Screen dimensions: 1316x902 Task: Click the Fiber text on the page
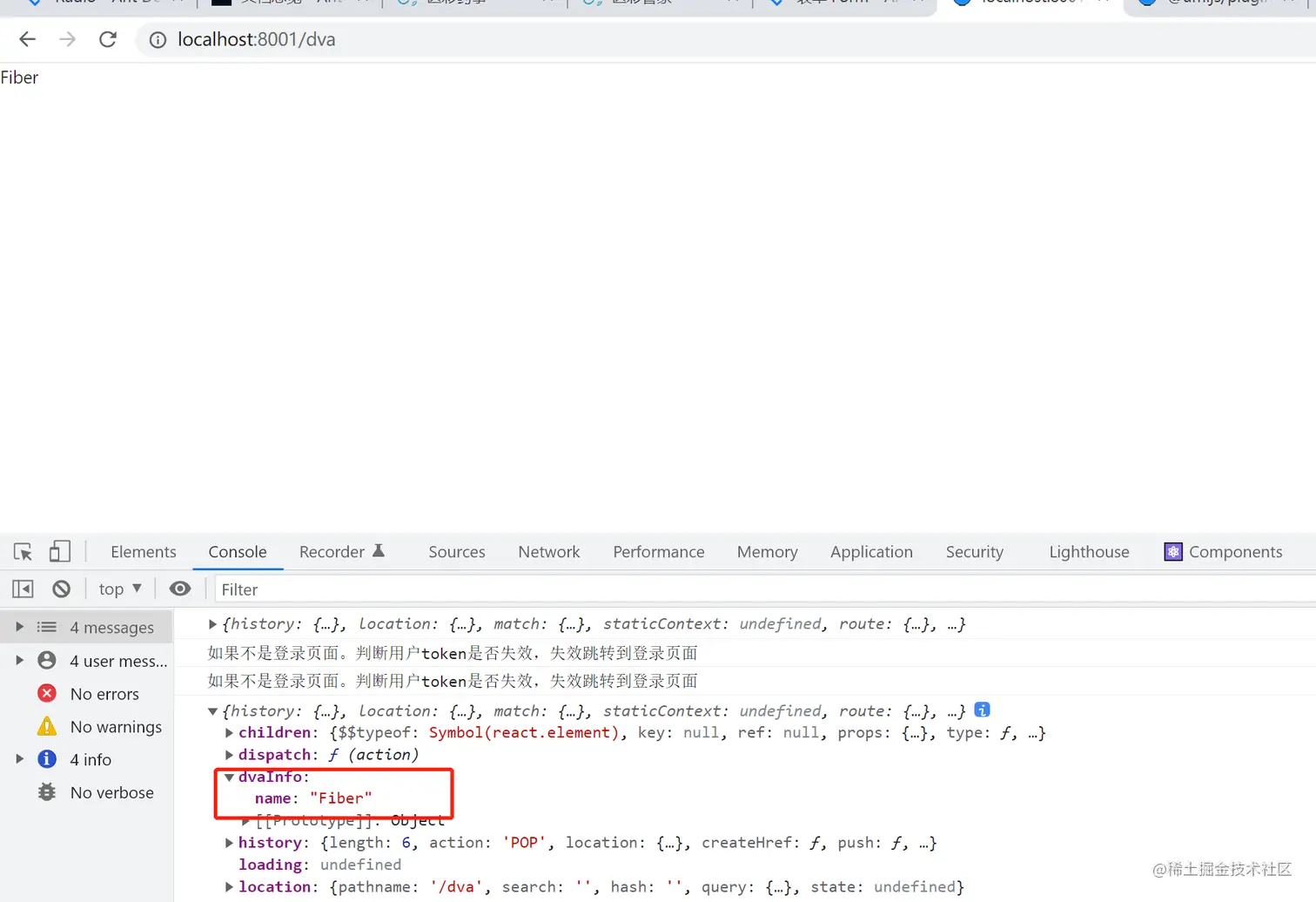coord(19,77)
